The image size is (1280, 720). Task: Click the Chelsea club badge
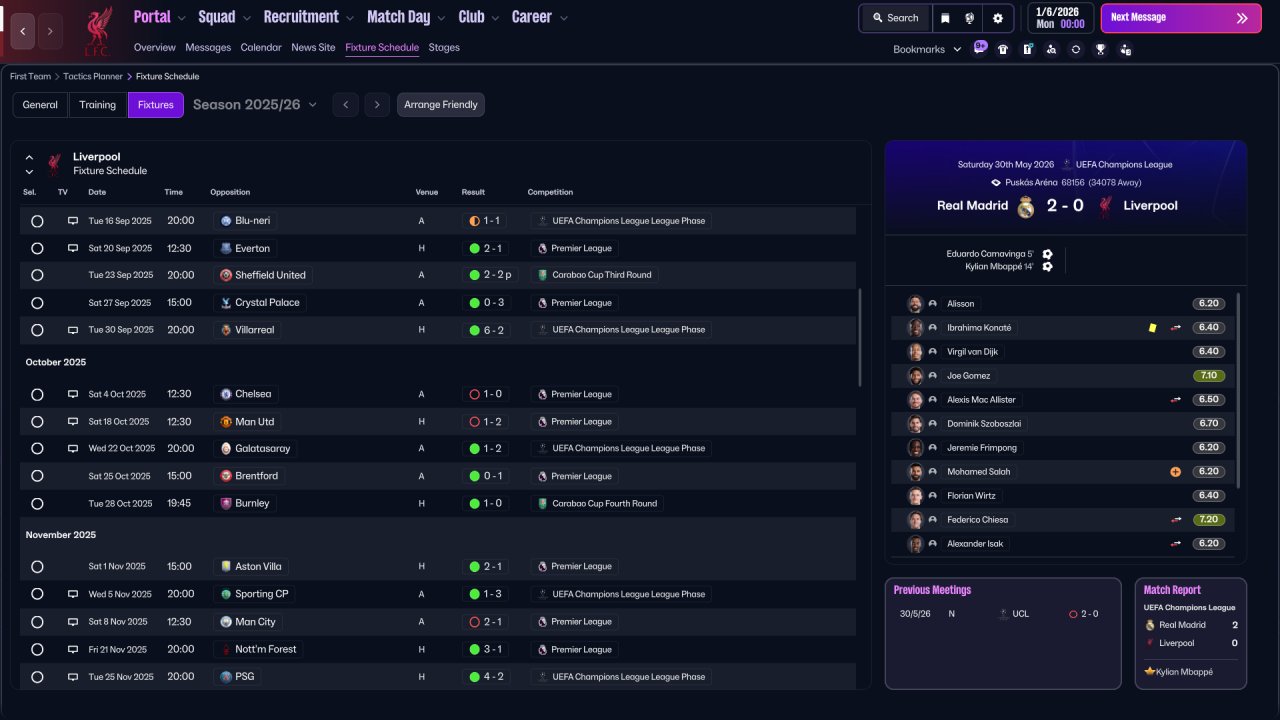[x=226, y=394]
